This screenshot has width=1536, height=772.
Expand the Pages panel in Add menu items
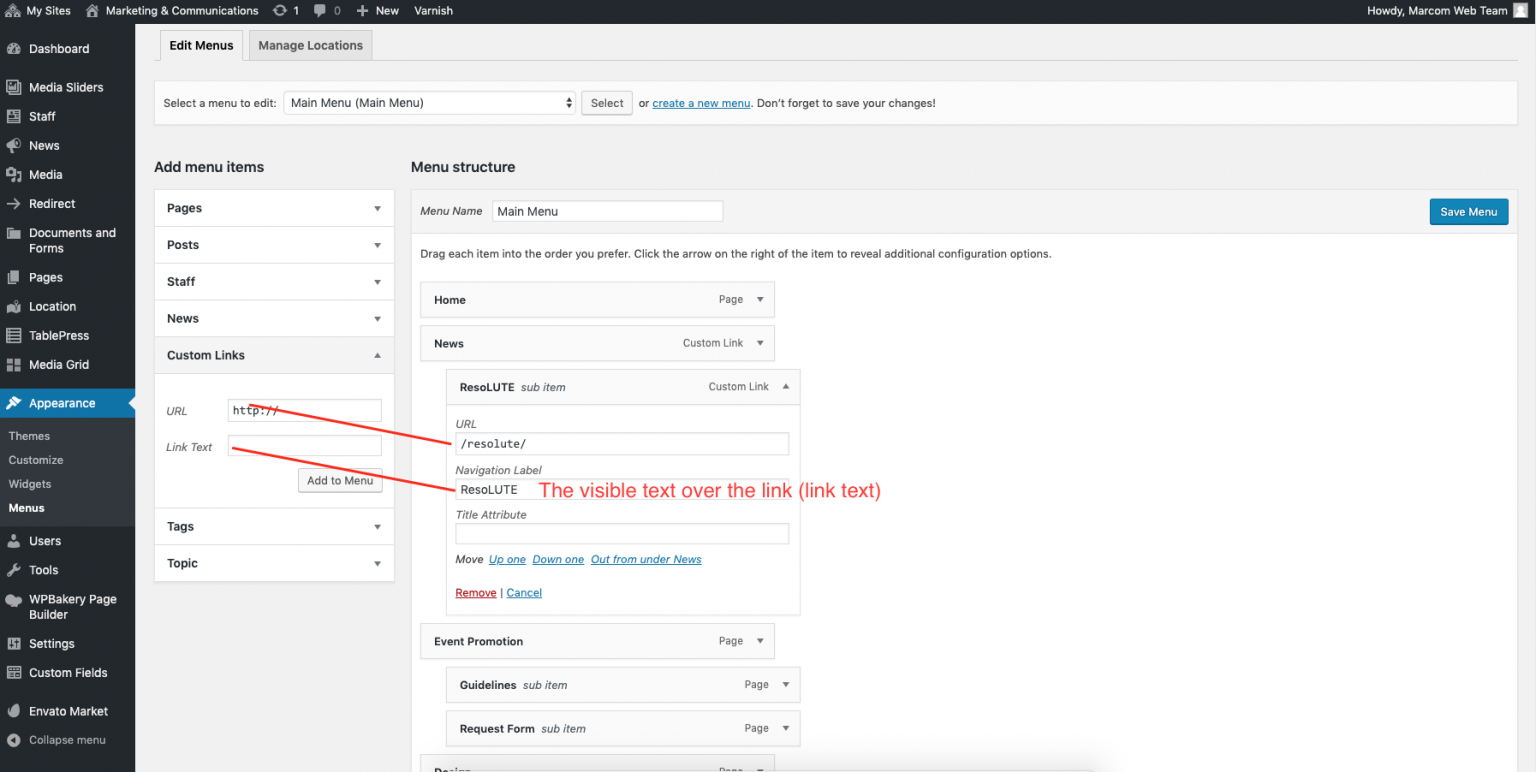(377, 208)
